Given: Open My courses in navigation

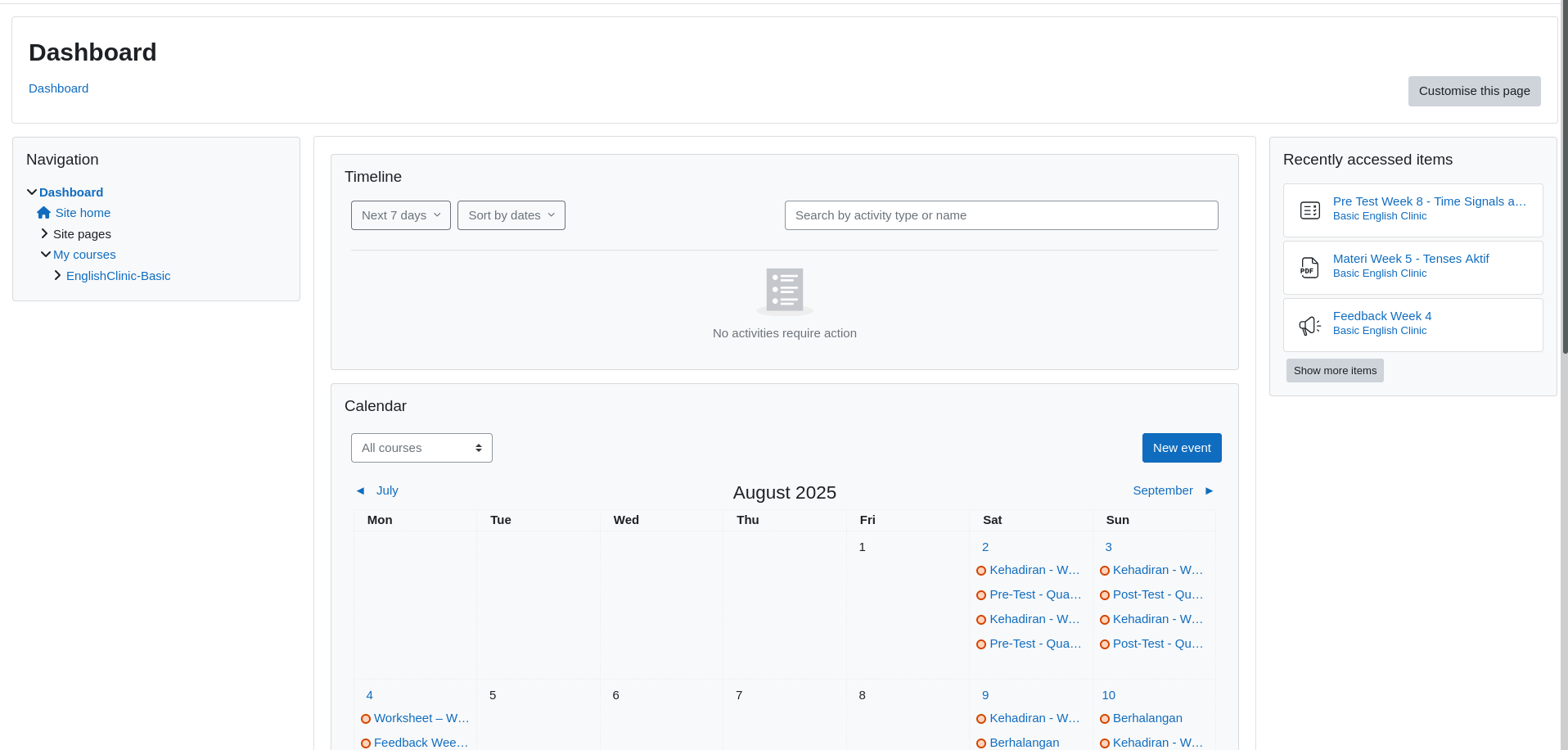Looking at the screenshot, I should click(84, 255).
